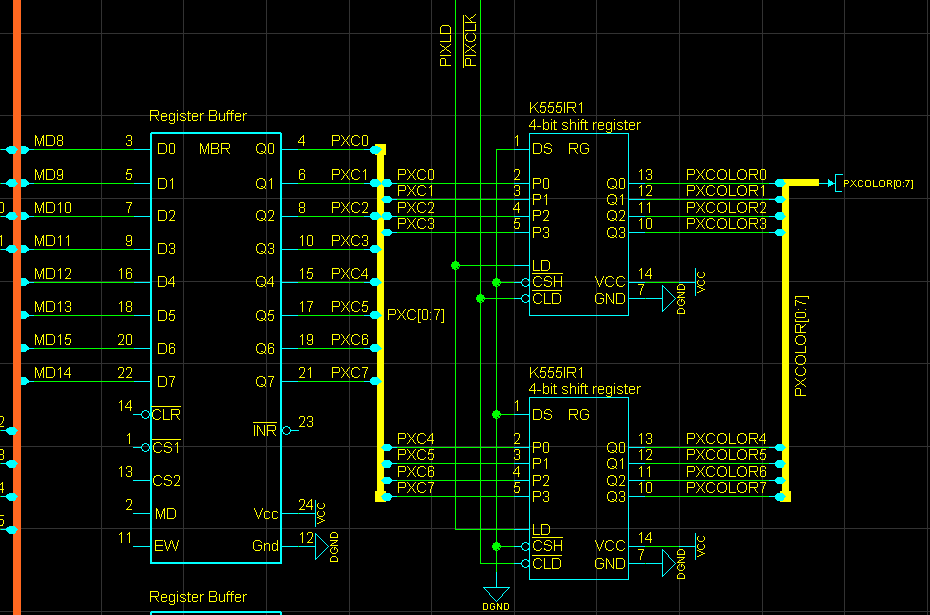
Task: Select the PXCOLOR[0:7] output port symbol
Action: 874,183
